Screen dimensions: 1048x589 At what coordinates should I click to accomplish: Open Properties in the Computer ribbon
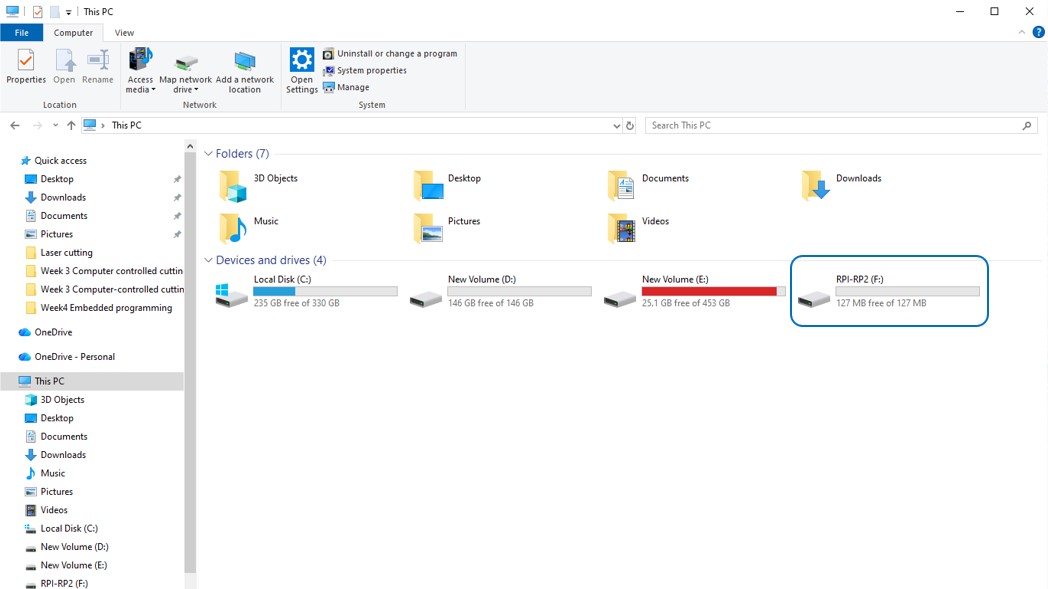click(x=26, y=67)
